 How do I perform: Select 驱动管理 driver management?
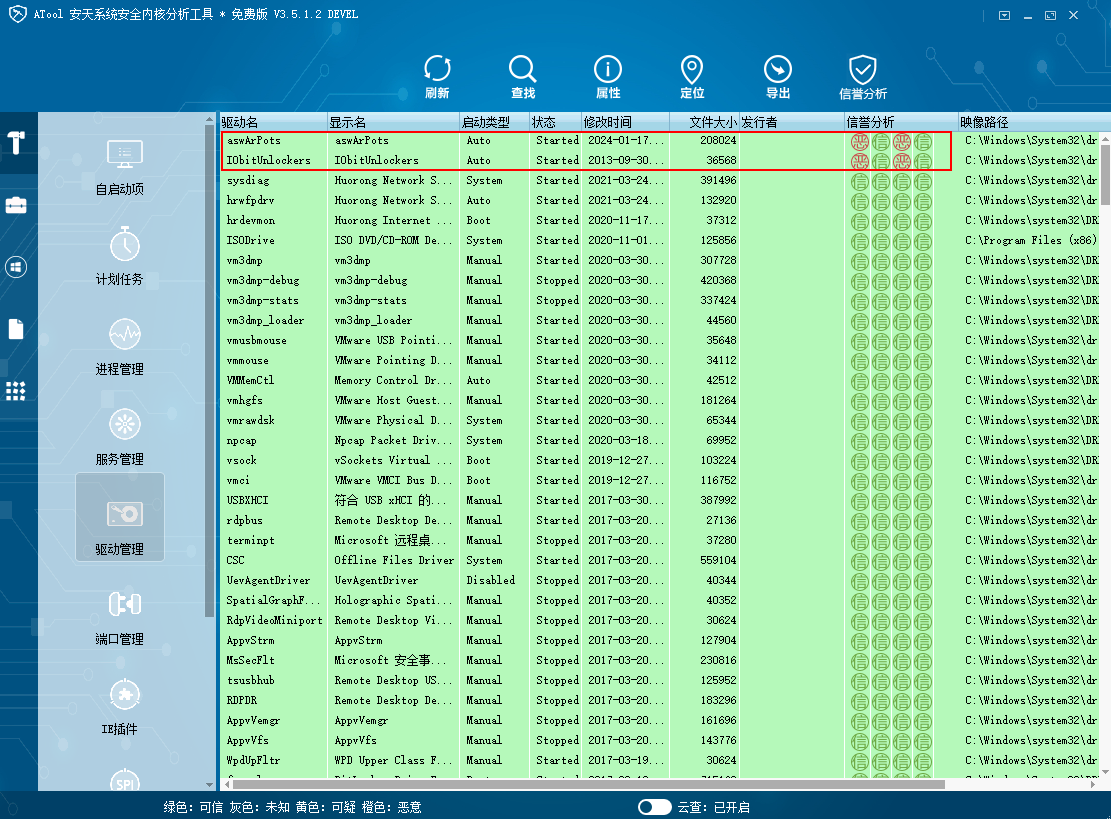pyautogui.click(x=120, y=518)
